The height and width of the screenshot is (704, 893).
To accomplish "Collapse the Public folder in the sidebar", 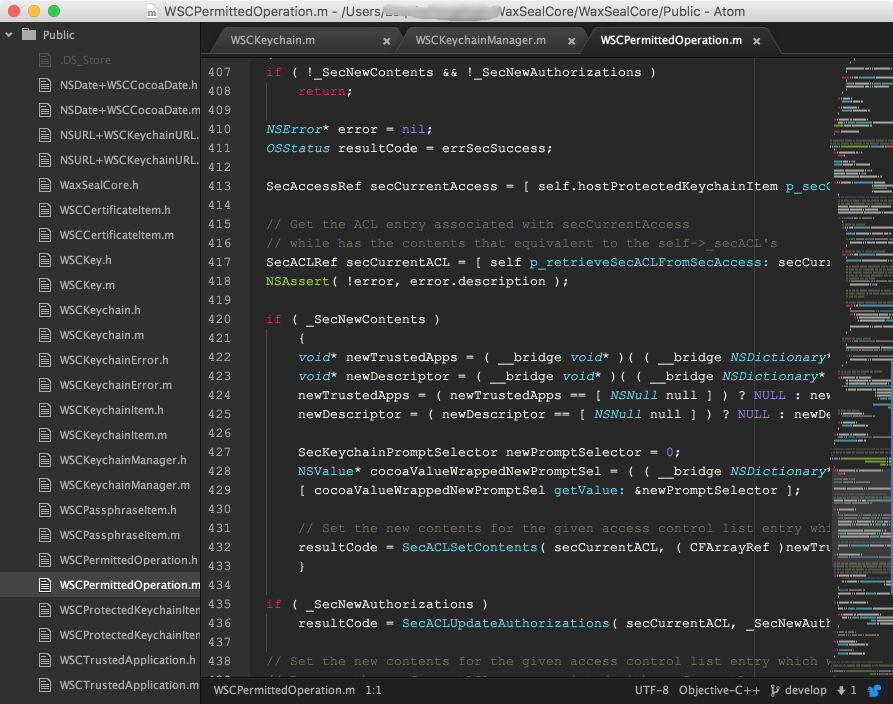I will (x=10, y=34).
